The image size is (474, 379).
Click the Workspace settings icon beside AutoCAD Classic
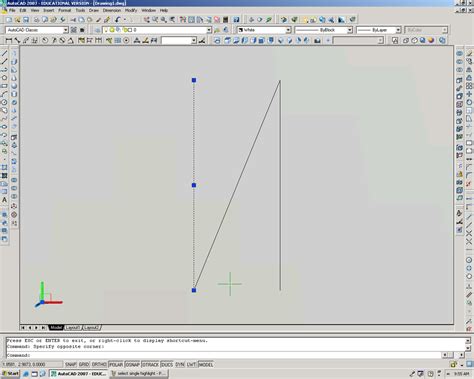[x=74, y=30]
